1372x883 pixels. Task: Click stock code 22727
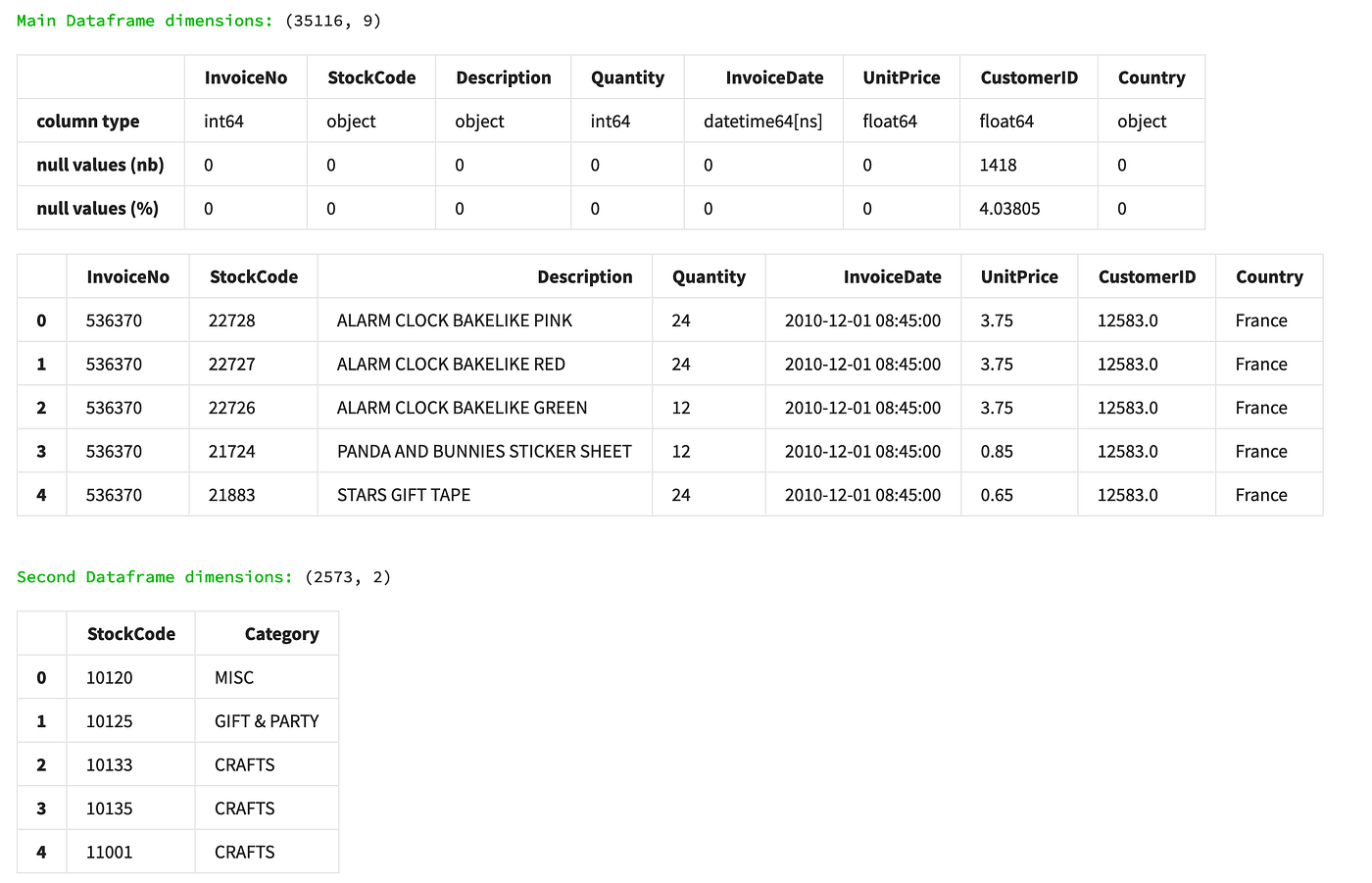click(x=232, y=365)
